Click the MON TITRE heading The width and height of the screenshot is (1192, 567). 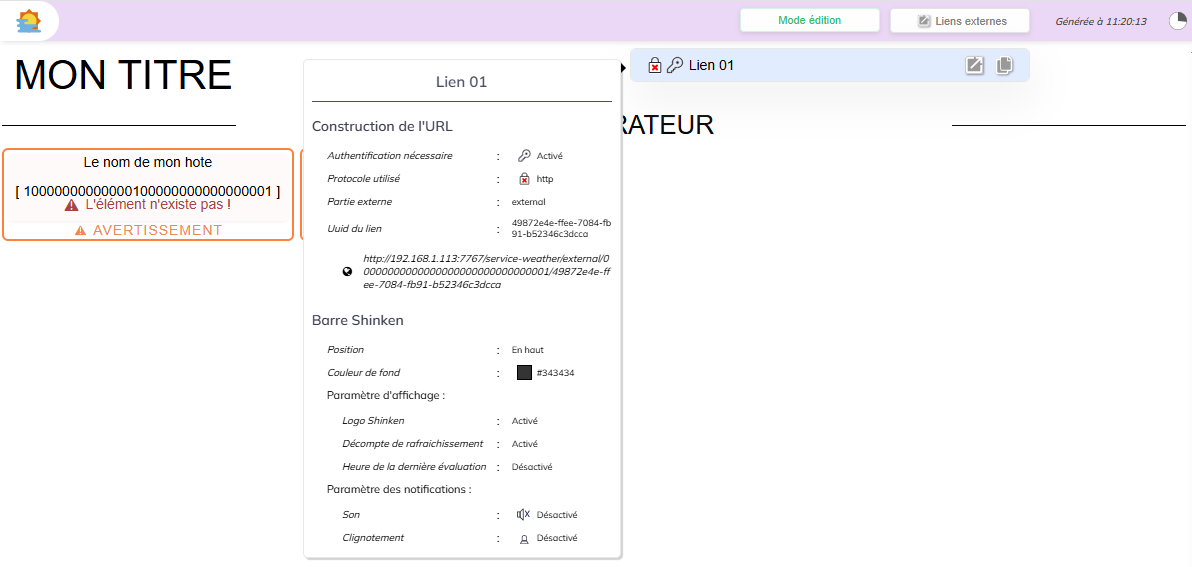tap(123, 76)
